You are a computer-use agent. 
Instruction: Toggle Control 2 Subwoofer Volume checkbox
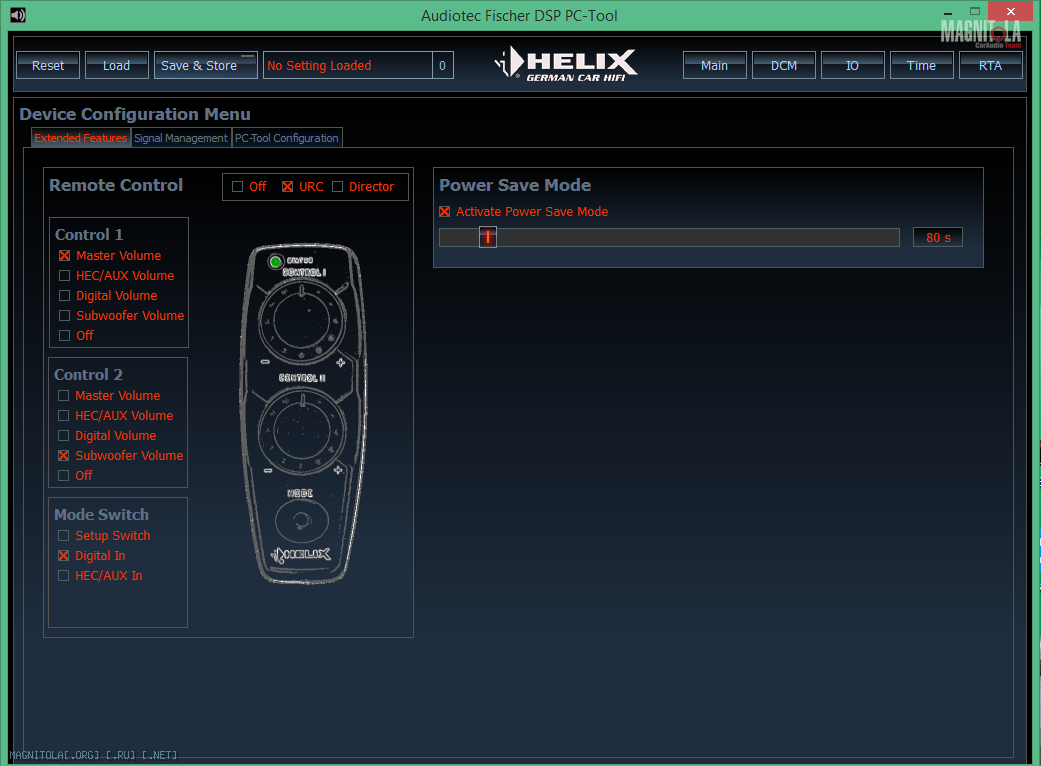64,455
